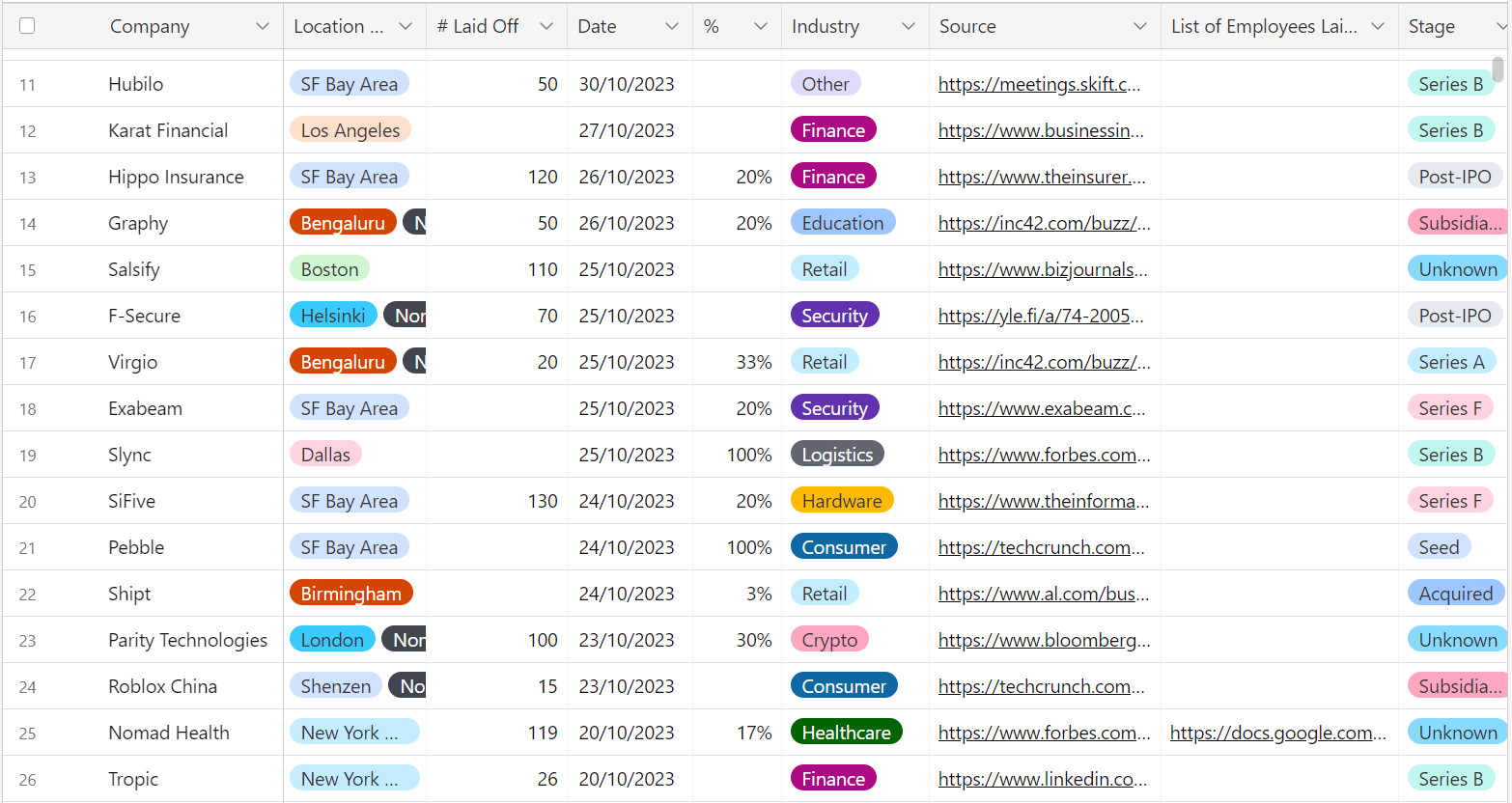Click Tropic's Finance industry tag
The width and height of the screenshot is (1512, 803).
(833, 779)
